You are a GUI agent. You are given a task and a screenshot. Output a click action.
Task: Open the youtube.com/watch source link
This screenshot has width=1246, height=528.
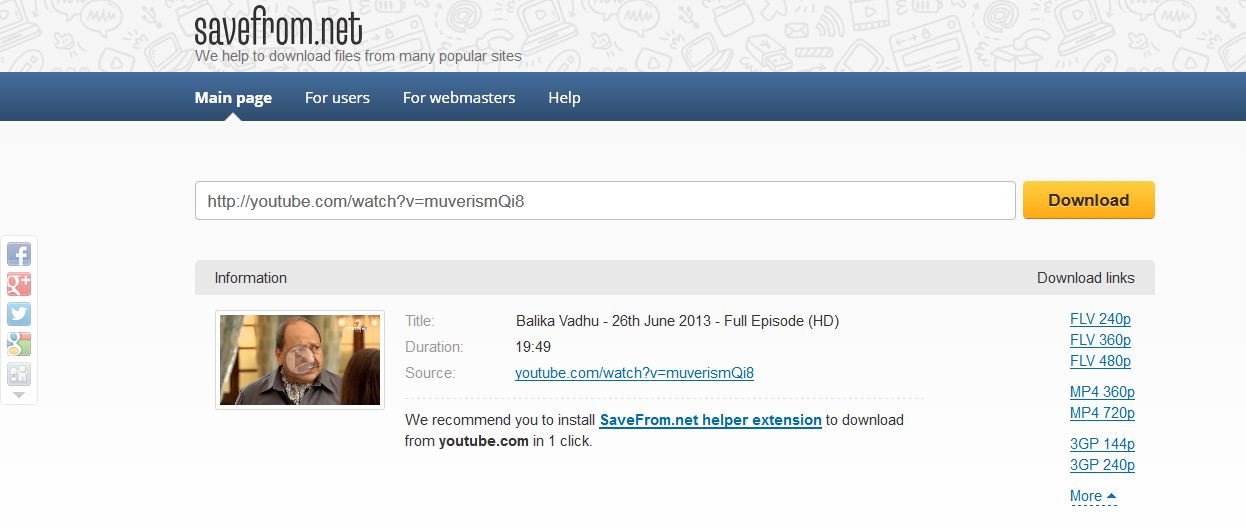(634, 373)
